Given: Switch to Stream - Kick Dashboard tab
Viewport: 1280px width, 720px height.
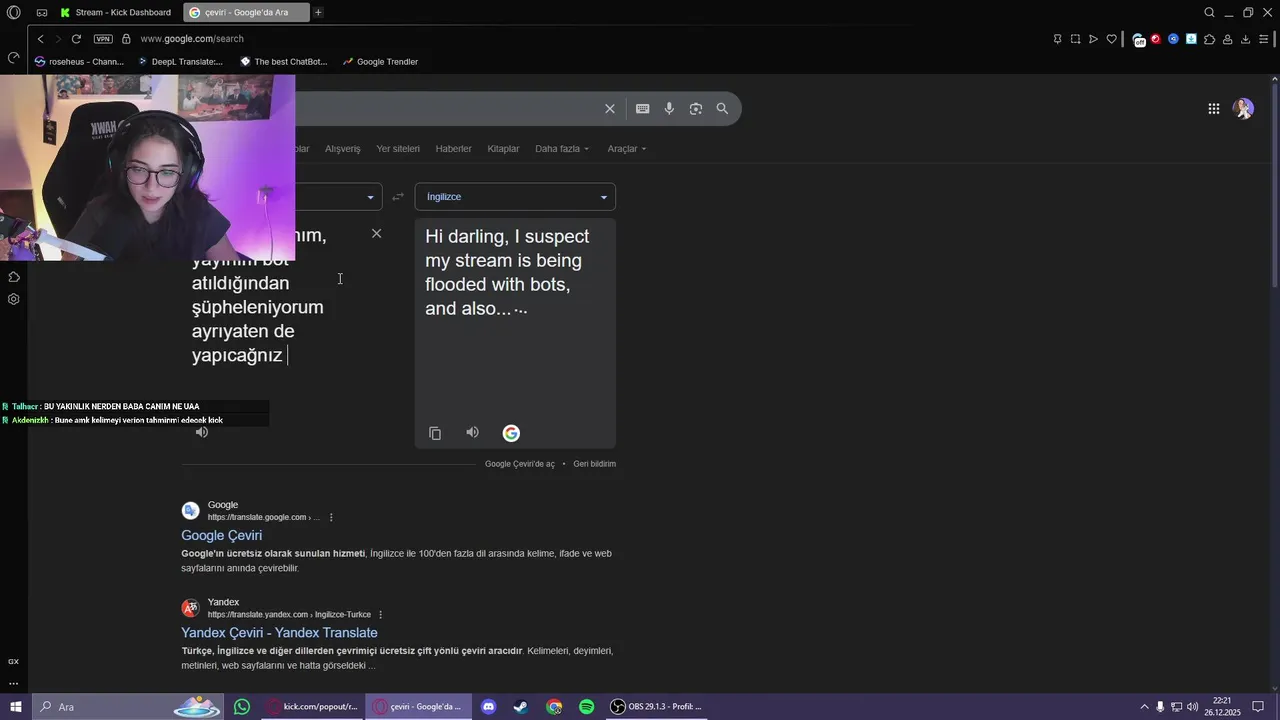Looking at the screenshot, I should point(115,12).
